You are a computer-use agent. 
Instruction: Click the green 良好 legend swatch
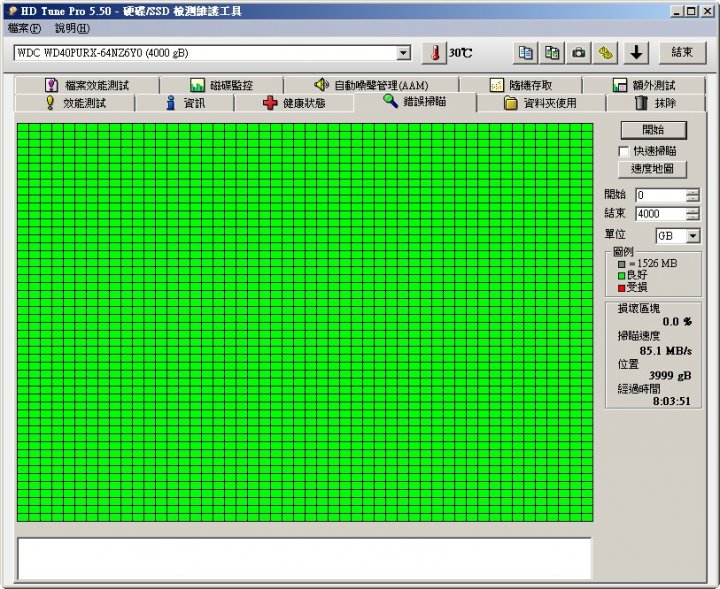[621, 276]
